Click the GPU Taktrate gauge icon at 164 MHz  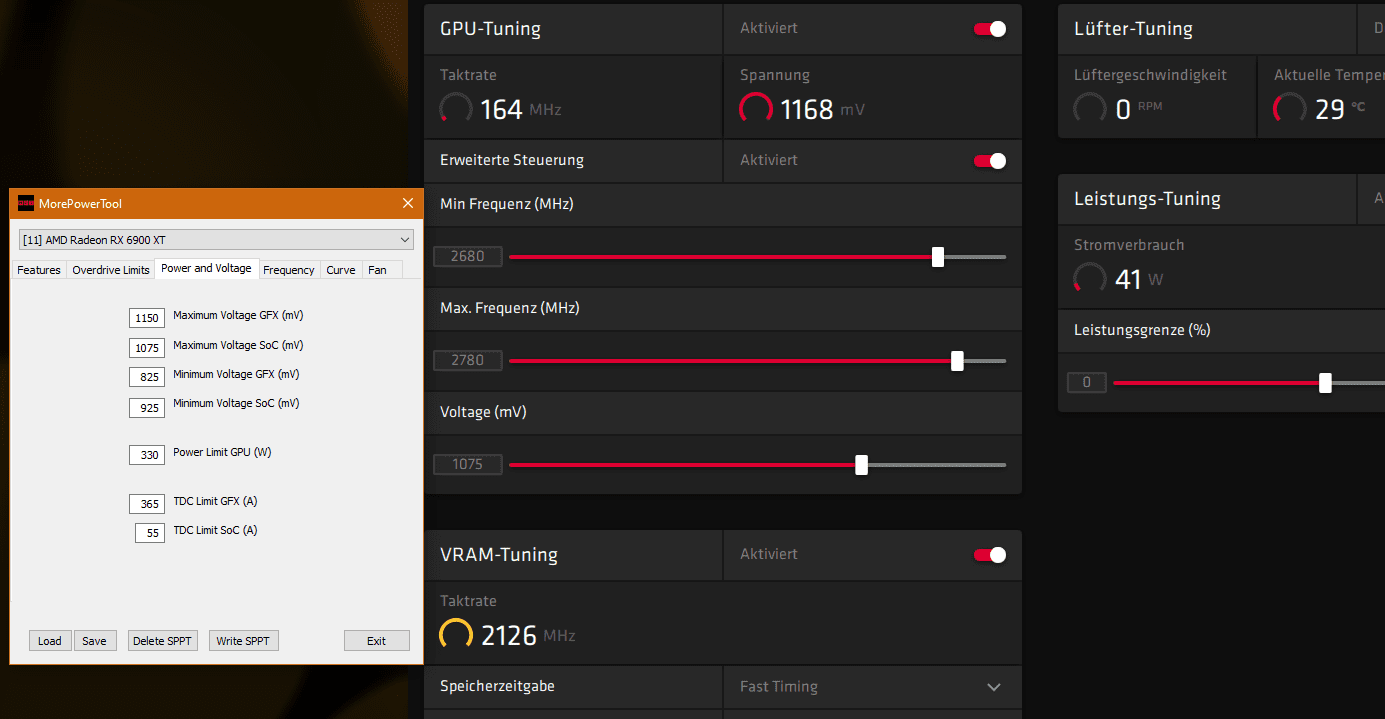[456, 109]
